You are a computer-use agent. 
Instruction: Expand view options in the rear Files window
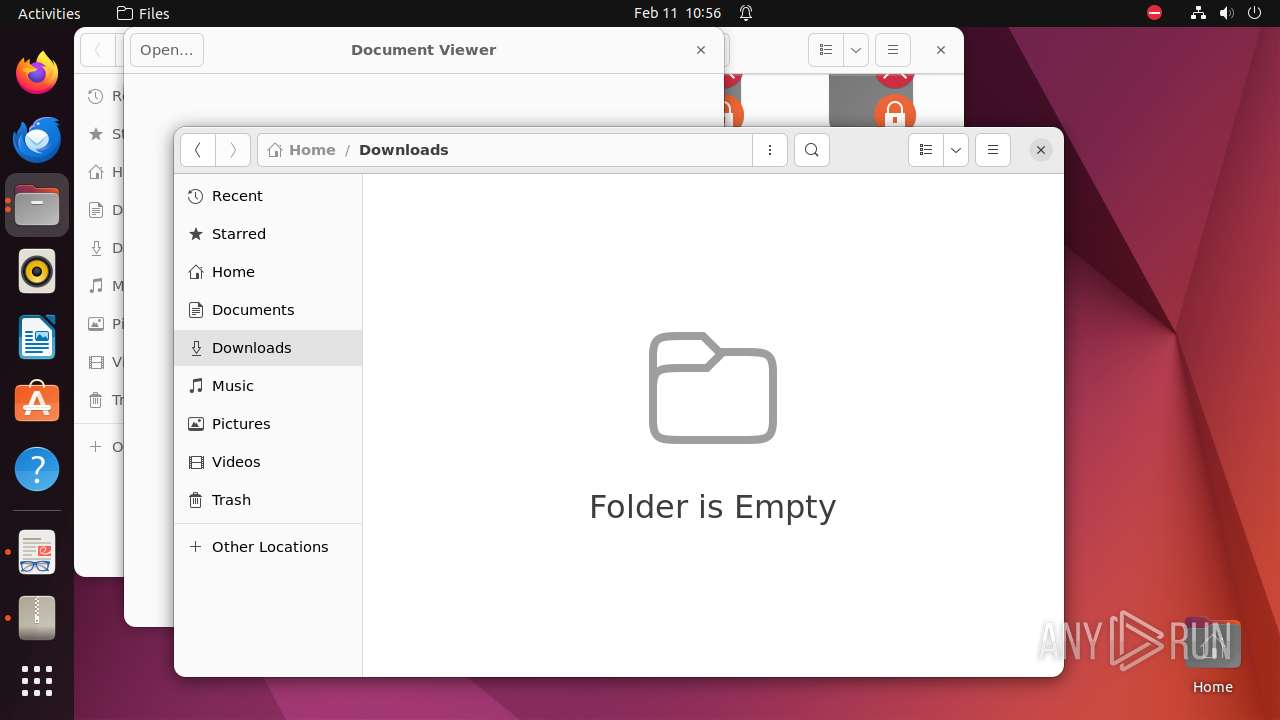pyautogui.click(x=856, y=50)
